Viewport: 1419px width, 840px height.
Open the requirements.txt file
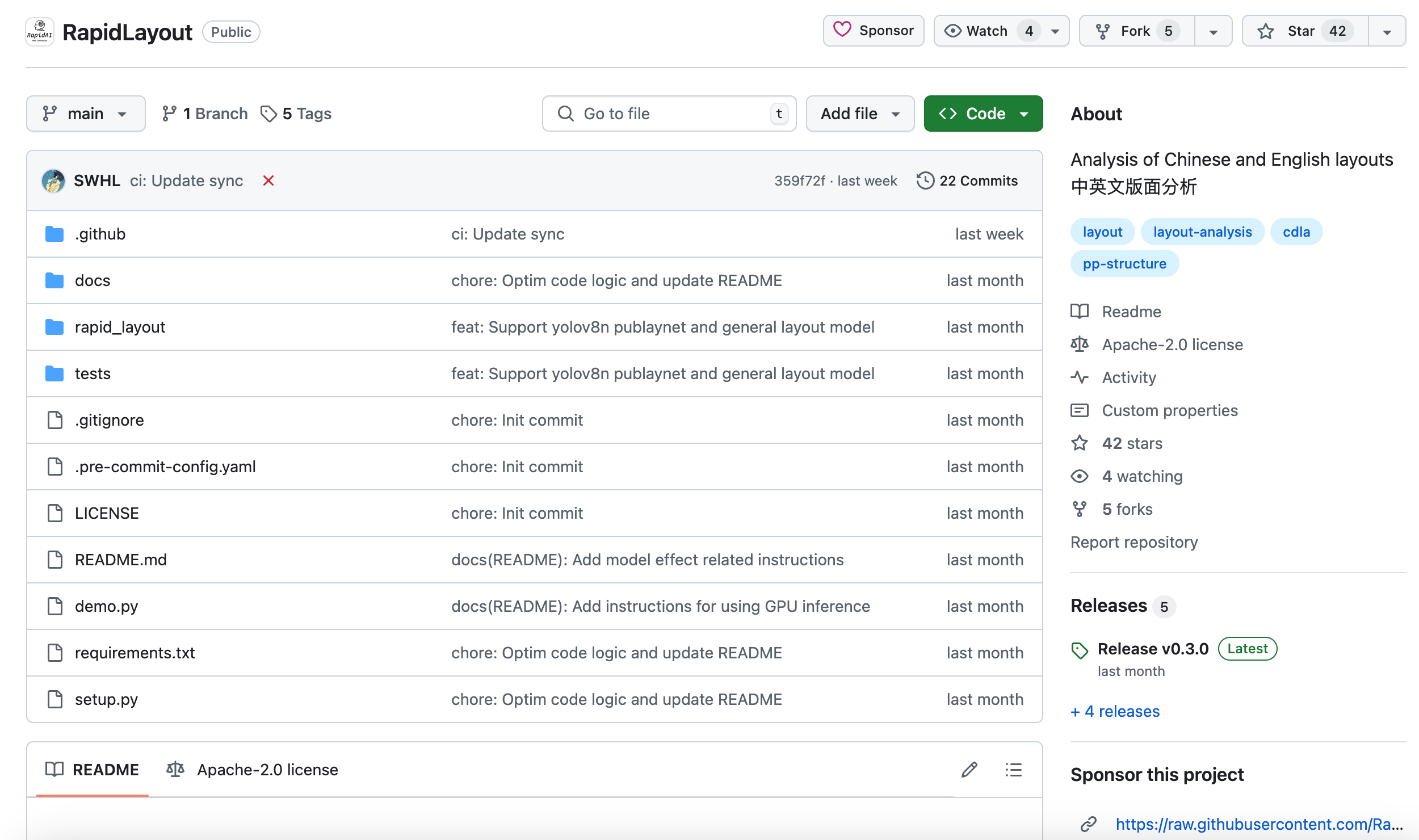135,653
